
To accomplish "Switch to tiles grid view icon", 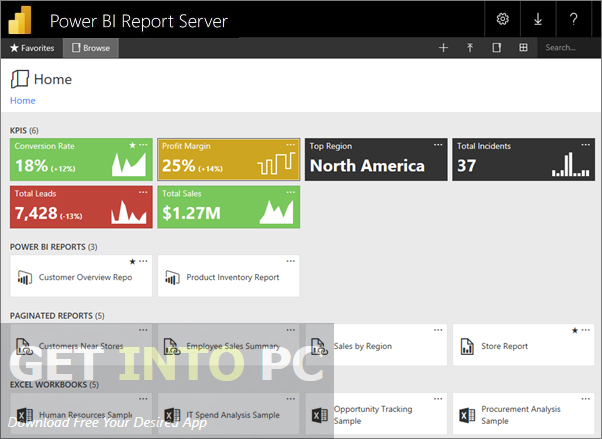I will point(523,48).
